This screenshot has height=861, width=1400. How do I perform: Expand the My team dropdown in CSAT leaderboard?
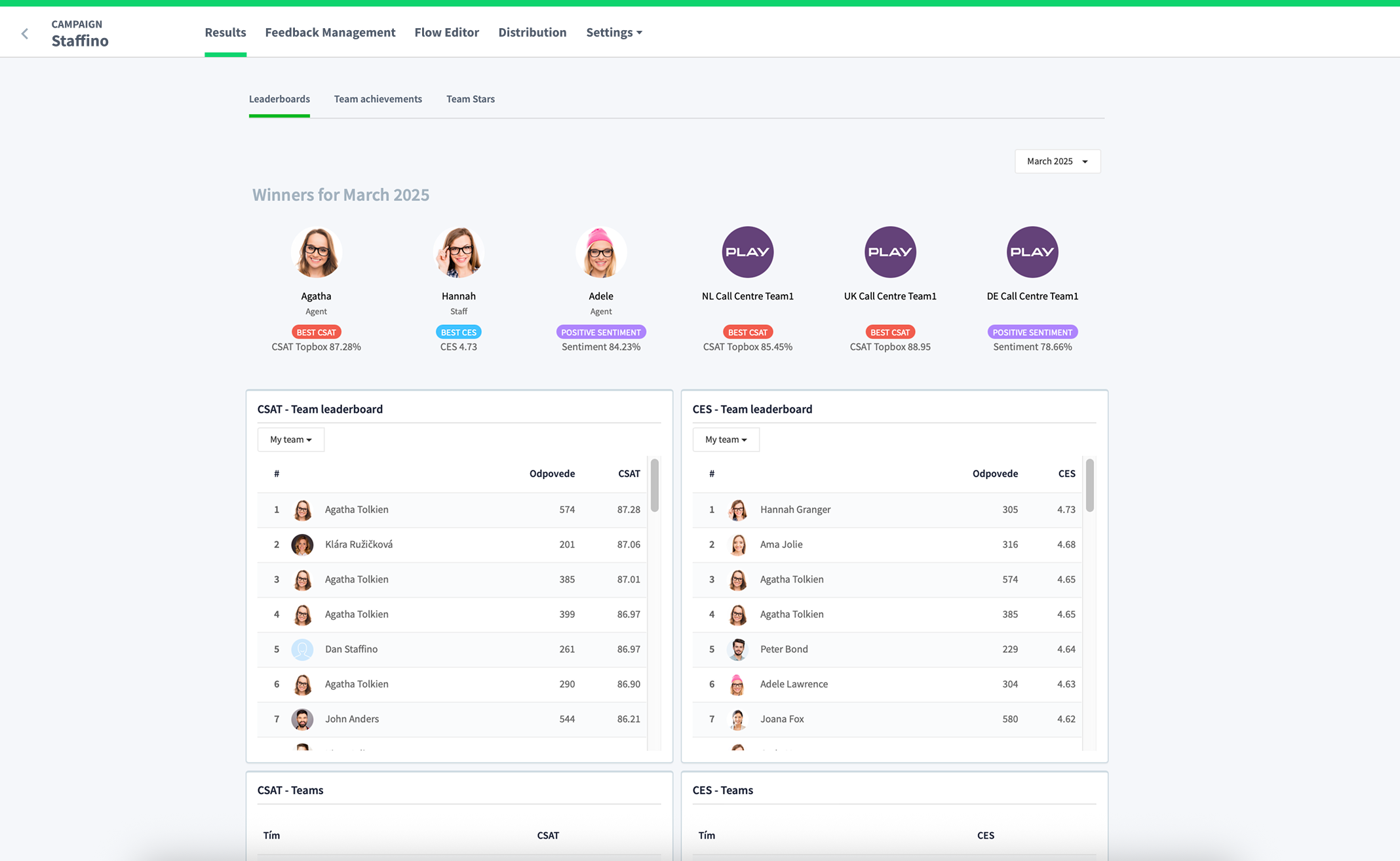(290, 440)
